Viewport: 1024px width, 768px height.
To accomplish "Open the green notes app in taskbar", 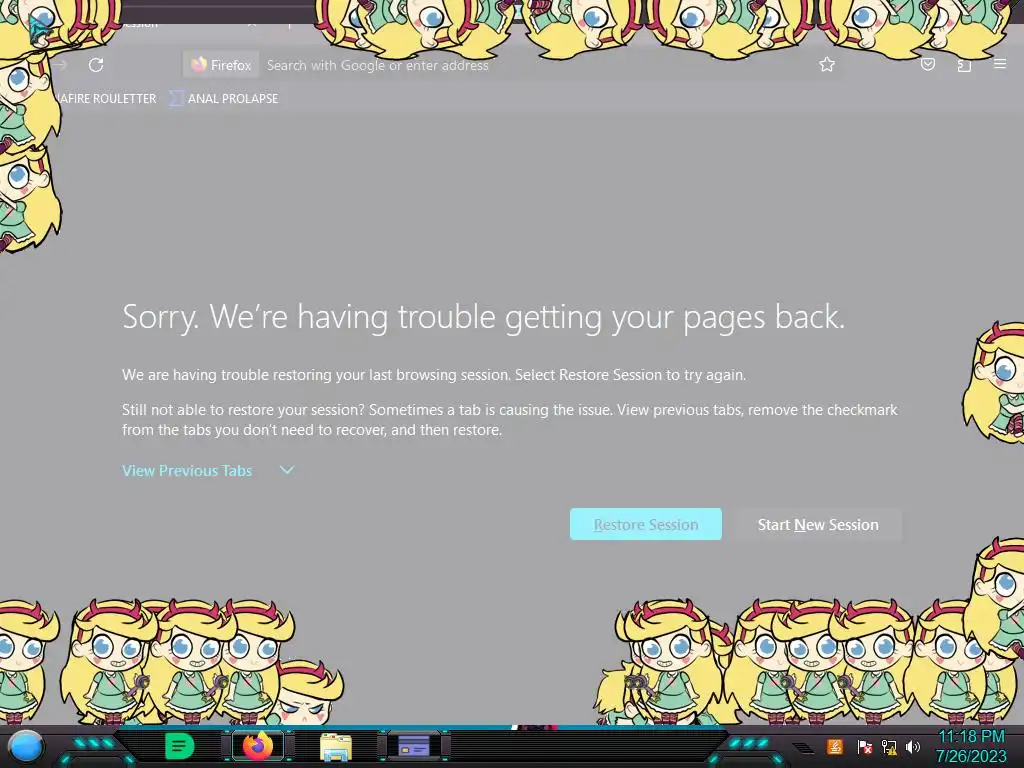I will [x=180, y=746].
